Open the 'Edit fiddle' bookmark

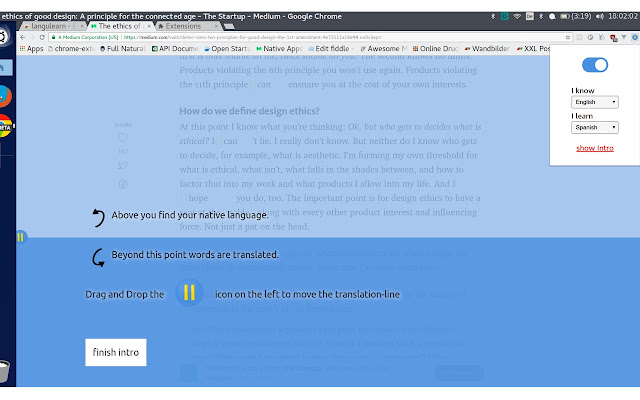click(x=331, y=49)
